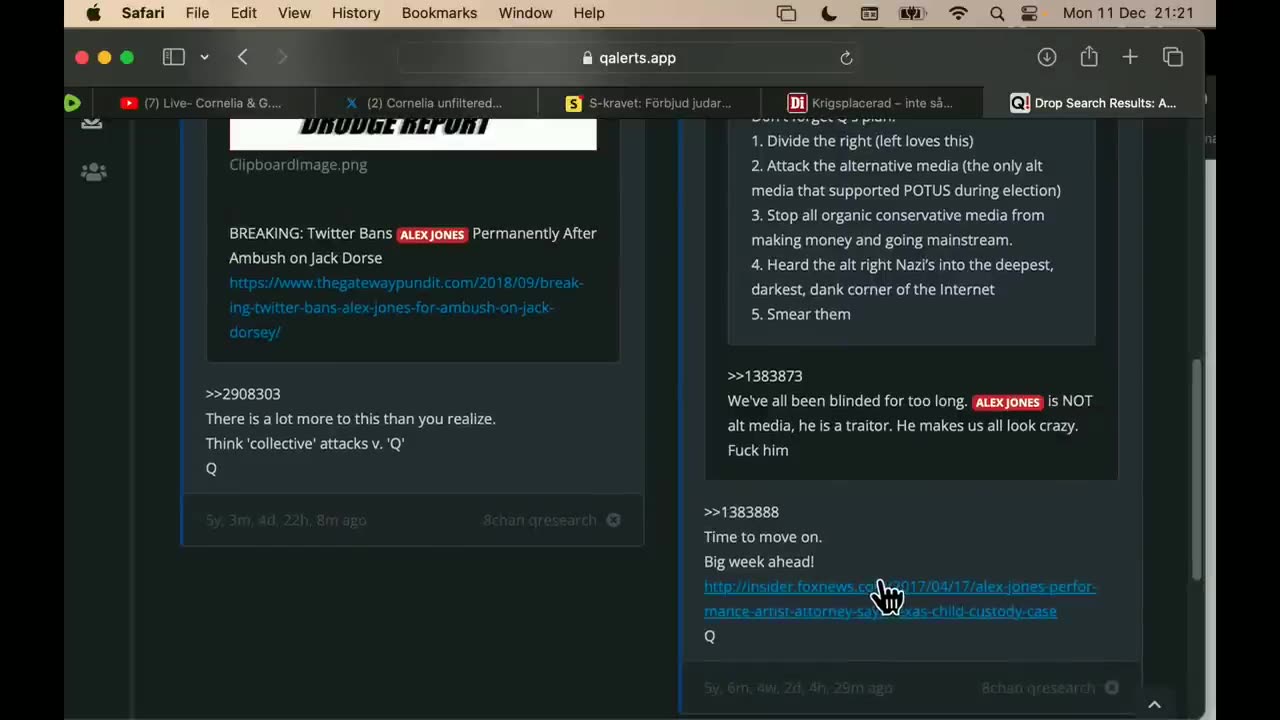Click '5. Smear them' list line
The width and height of the screenshot is (1280, 720).
(x=801, y=314)
